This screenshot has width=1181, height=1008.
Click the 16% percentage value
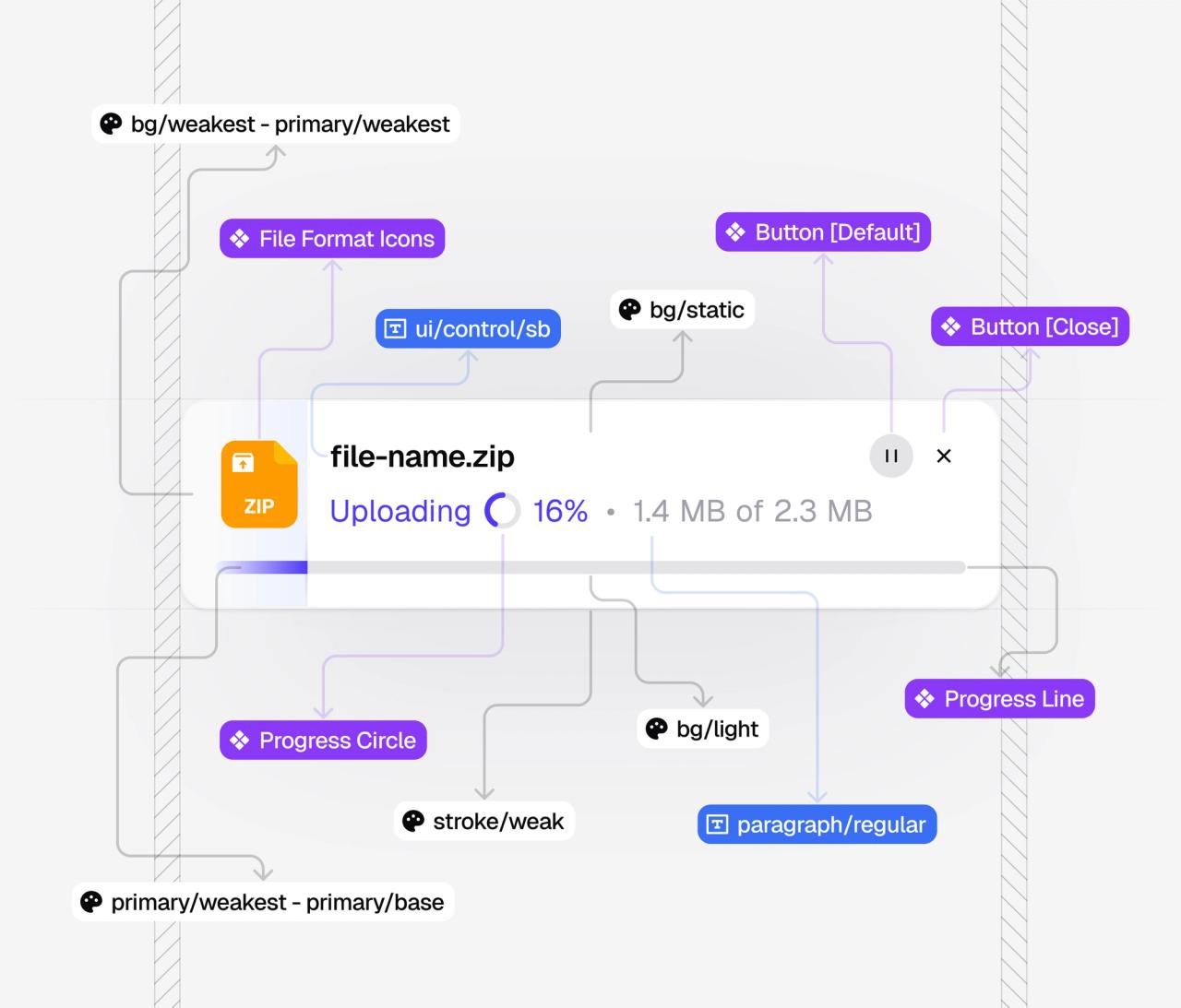560,511
